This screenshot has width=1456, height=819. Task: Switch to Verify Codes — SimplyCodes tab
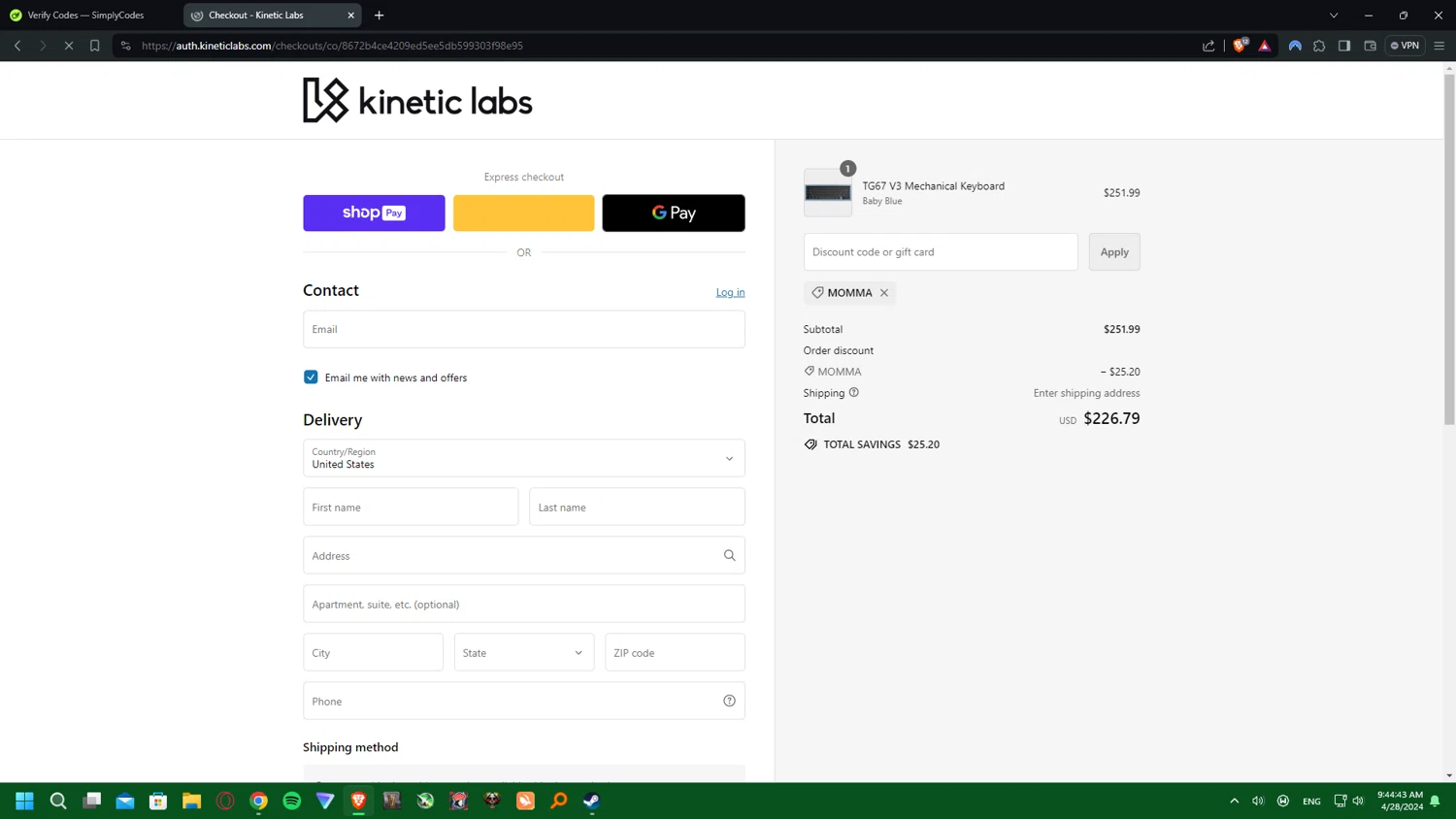tap(87, 15)
